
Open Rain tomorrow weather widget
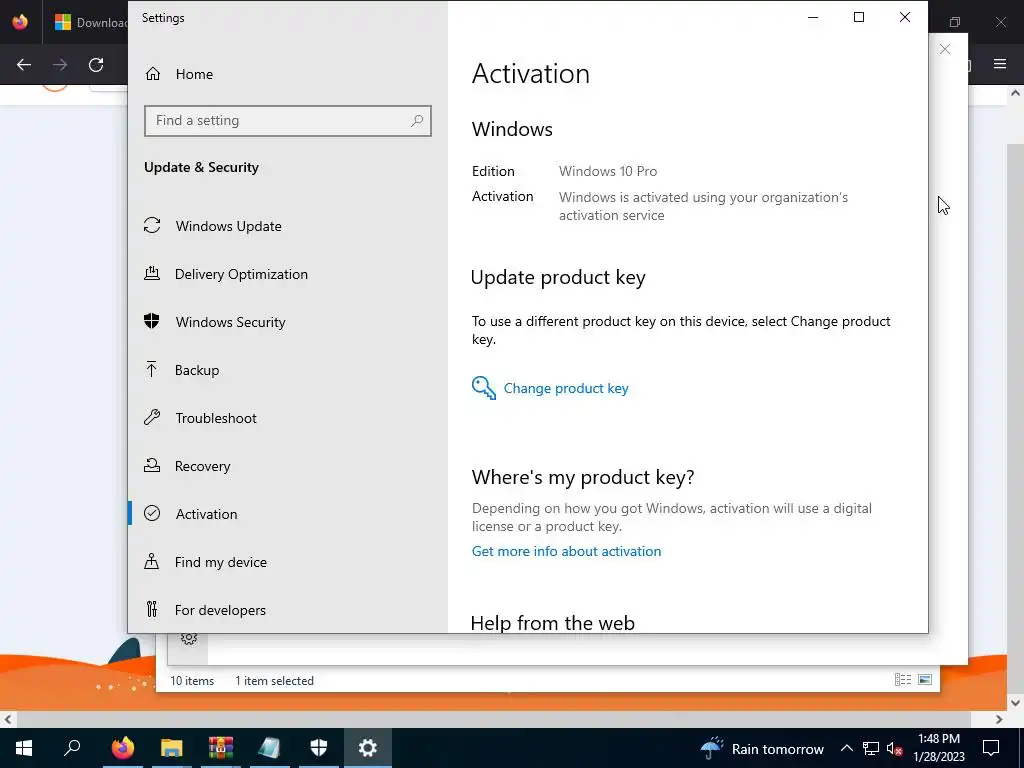point(761,748)
